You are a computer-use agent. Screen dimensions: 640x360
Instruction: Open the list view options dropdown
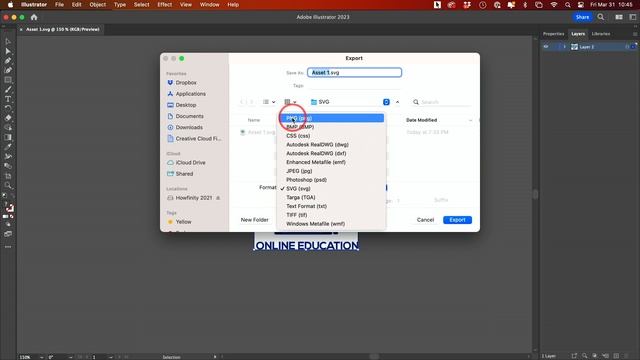click(269, 102)
